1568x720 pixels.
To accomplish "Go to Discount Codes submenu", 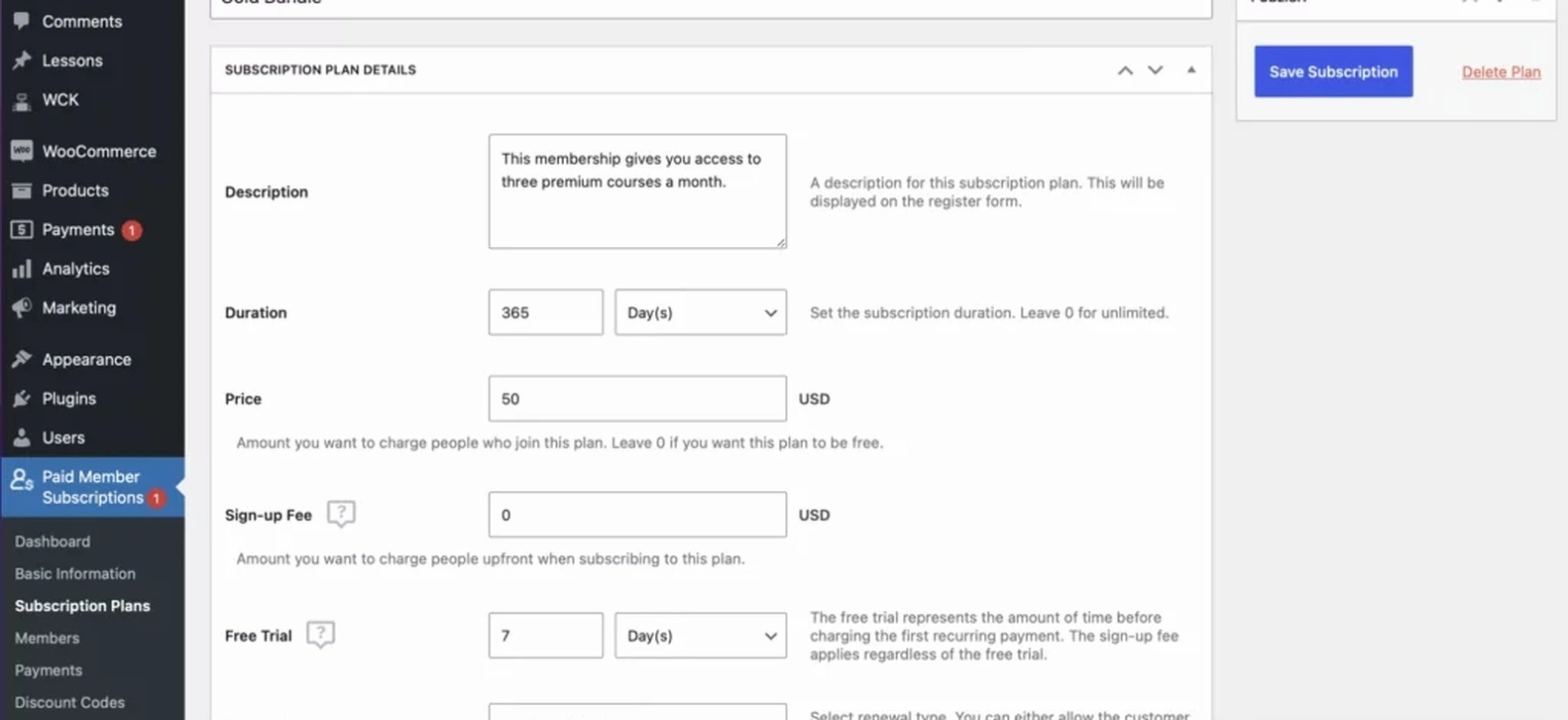I will pos(69,702).
